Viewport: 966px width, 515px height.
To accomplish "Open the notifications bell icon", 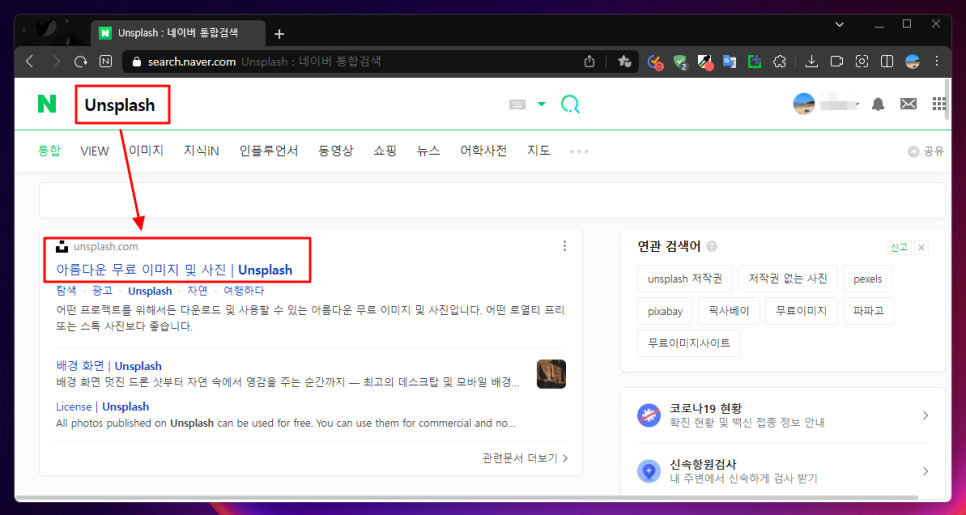I will point(878,104).
